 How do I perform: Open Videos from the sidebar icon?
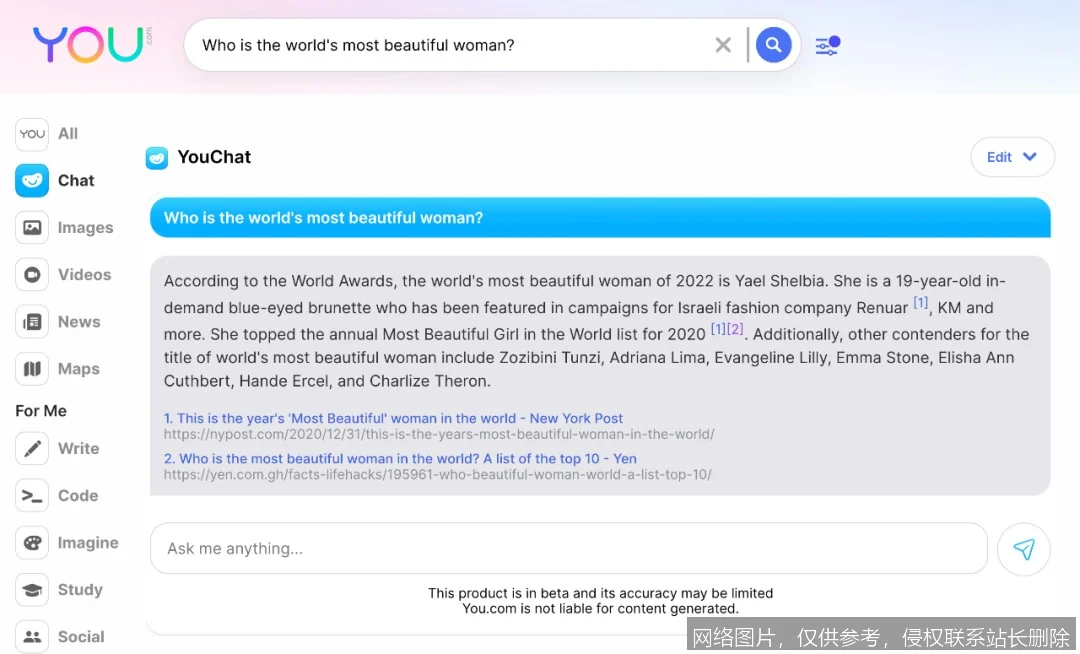32,275
